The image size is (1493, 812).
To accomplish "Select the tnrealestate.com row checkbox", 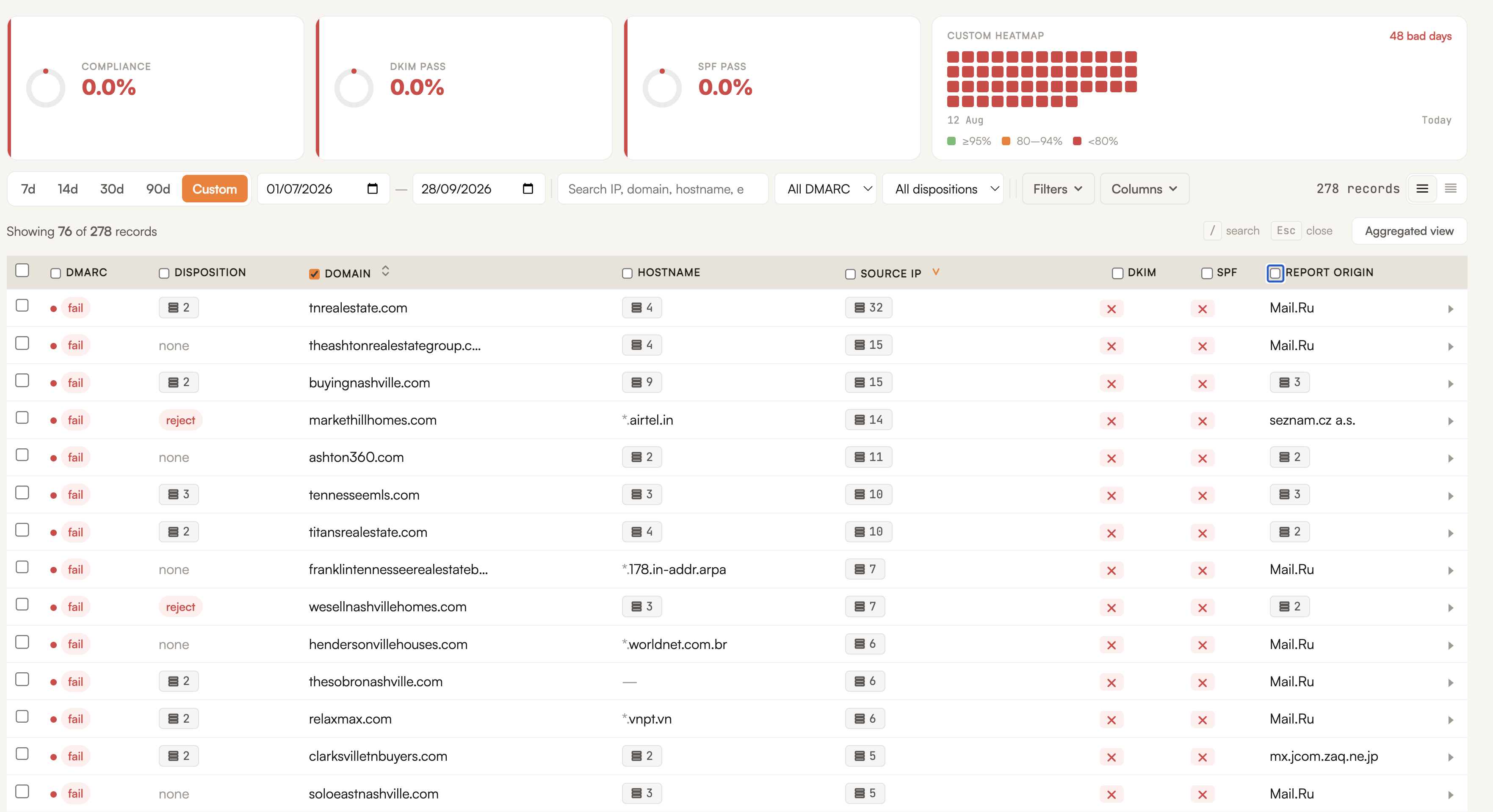I will tap(22, 305).
